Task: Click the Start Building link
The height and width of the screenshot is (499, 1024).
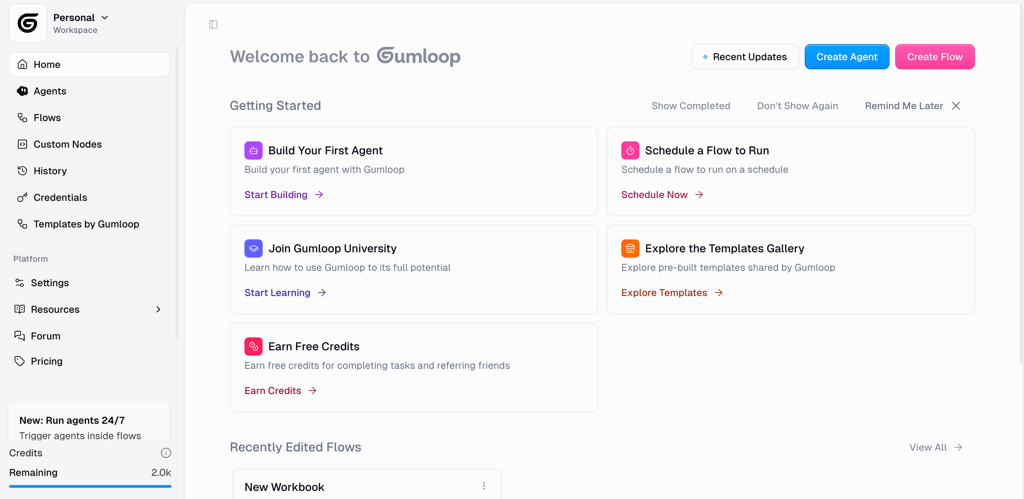Action: (284, 195)
